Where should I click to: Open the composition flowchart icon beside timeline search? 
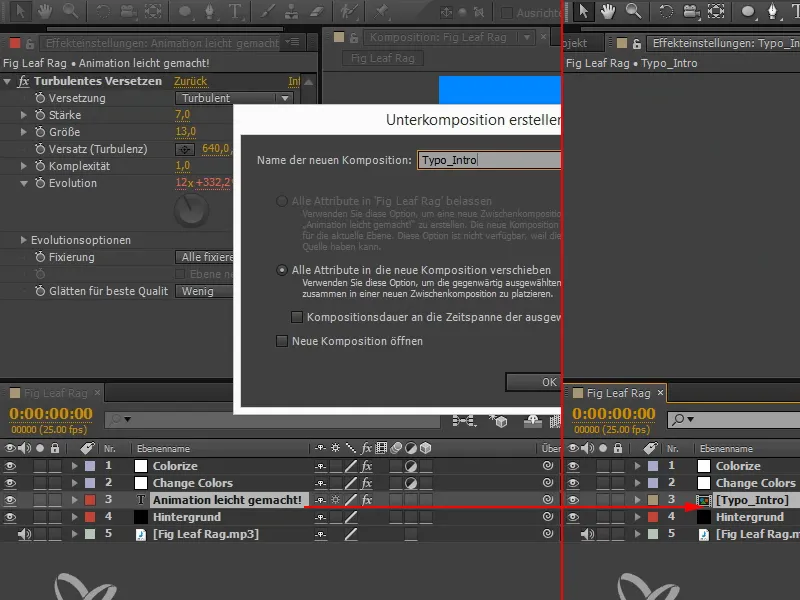point(463,420)
